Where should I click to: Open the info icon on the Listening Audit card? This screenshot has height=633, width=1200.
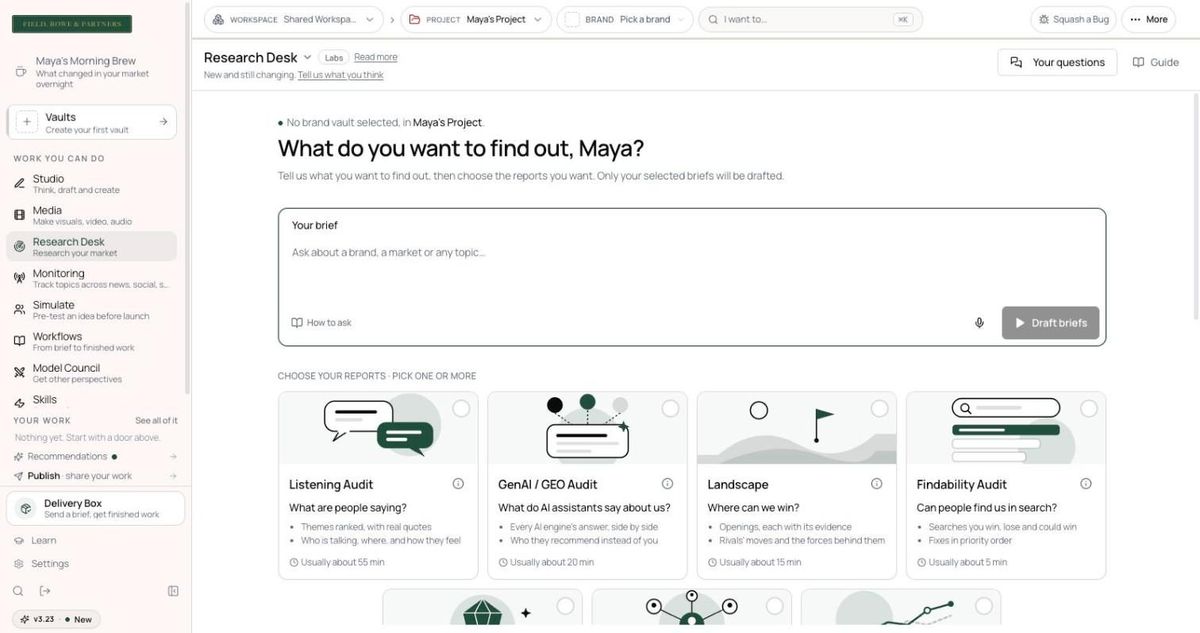click(x=458, y=484)
